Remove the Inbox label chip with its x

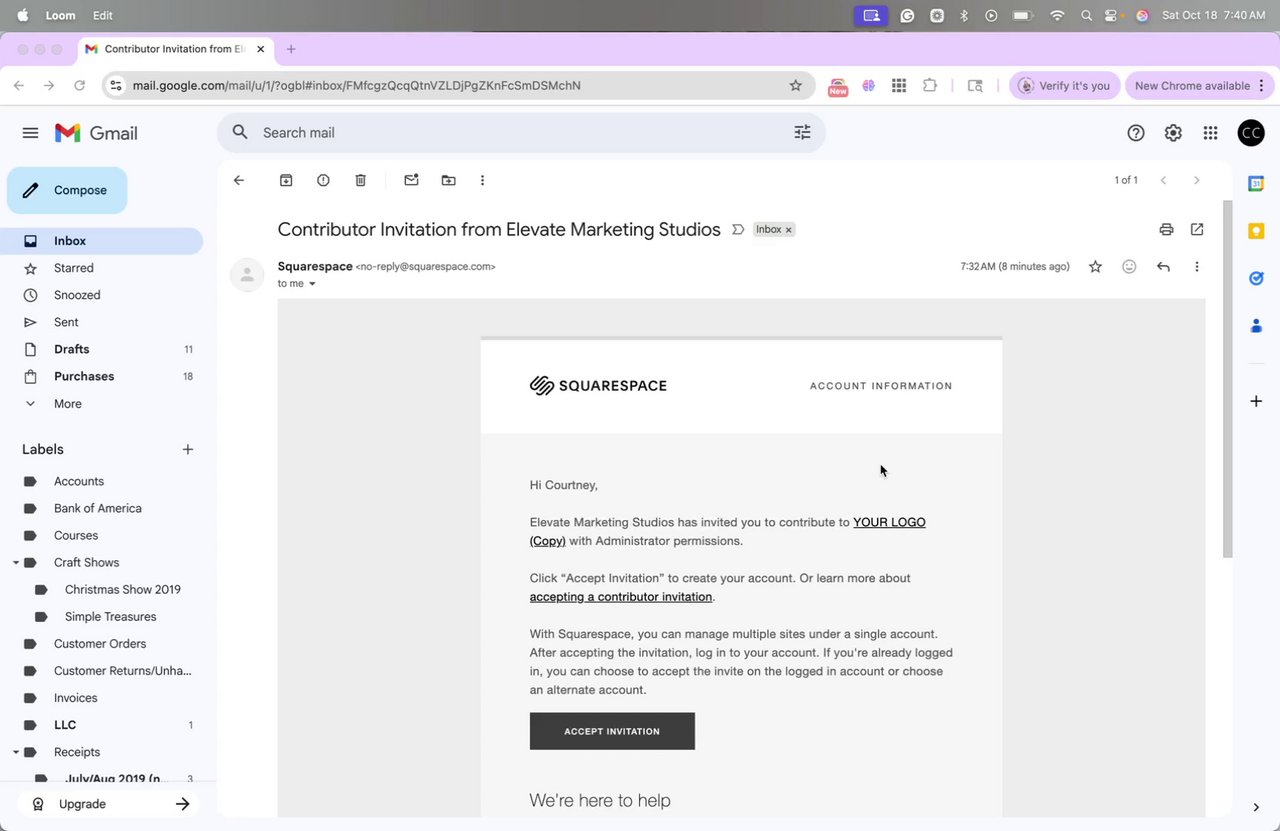788,230
